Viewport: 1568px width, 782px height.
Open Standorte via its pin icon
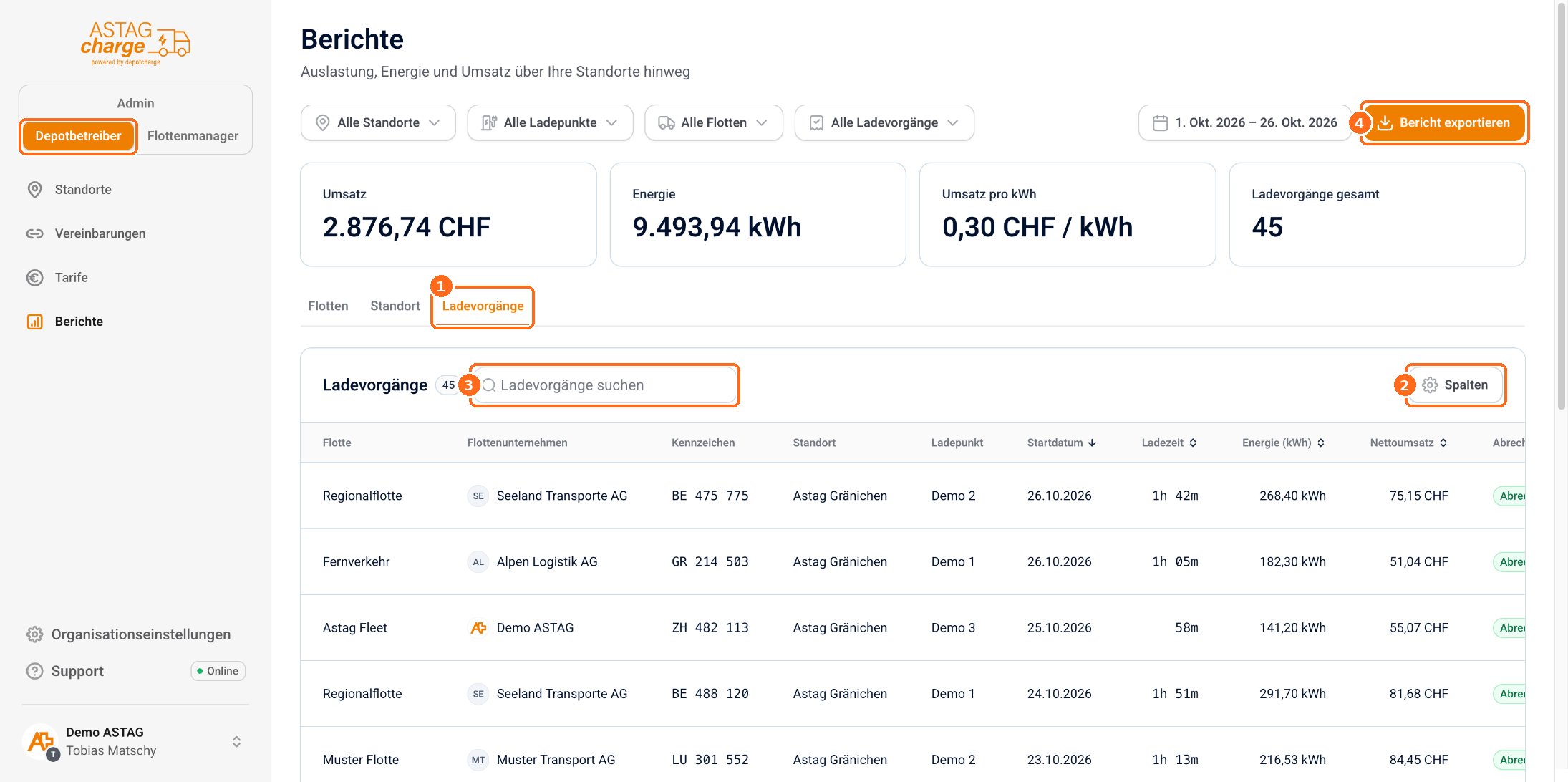(x=34, y=190)
